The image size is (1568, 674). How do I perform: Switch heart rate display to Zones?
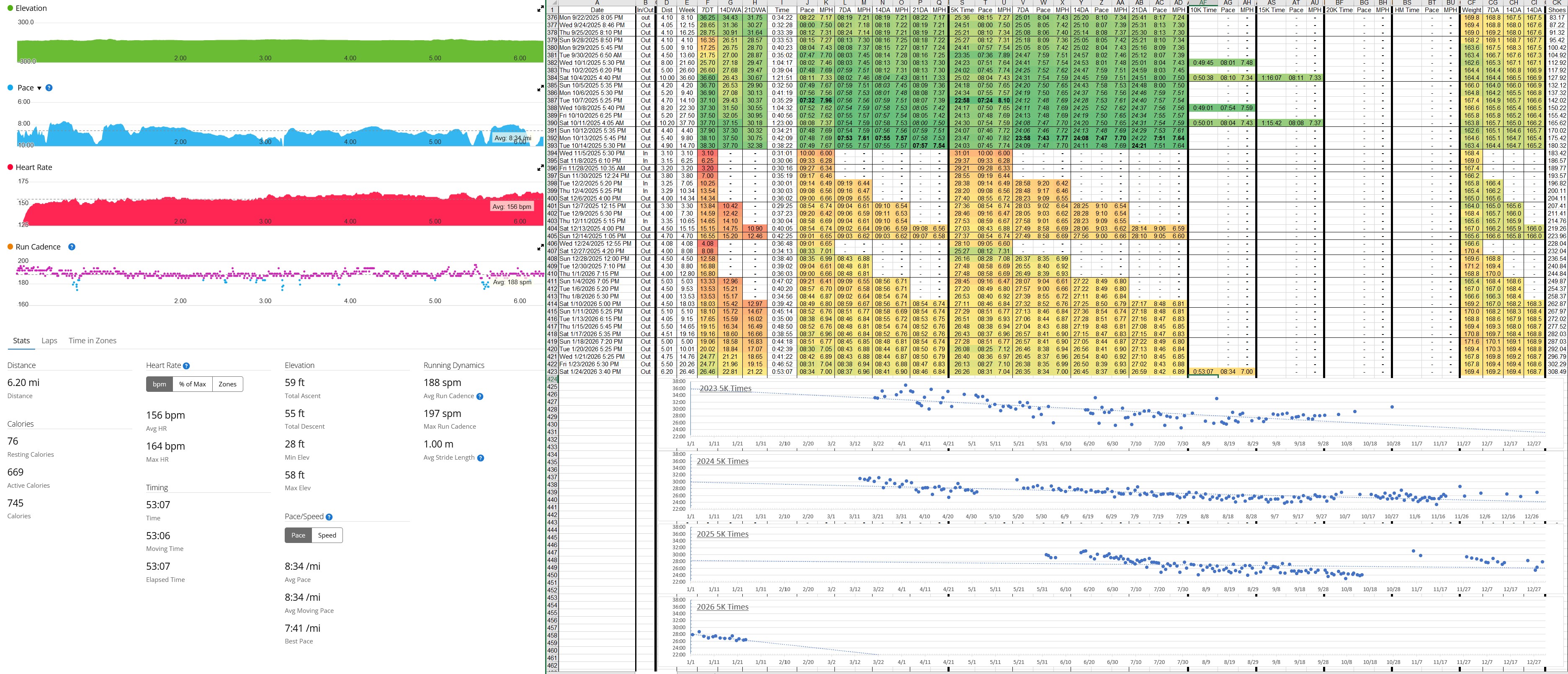click(x=227, y=384)
